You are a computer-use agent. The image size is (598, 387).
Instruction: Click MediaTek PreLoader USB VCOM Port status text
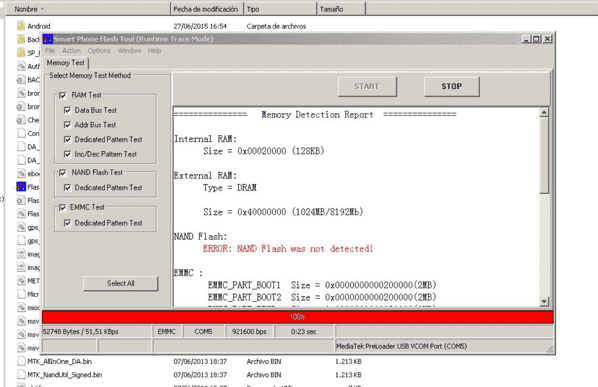click(401, 346)
